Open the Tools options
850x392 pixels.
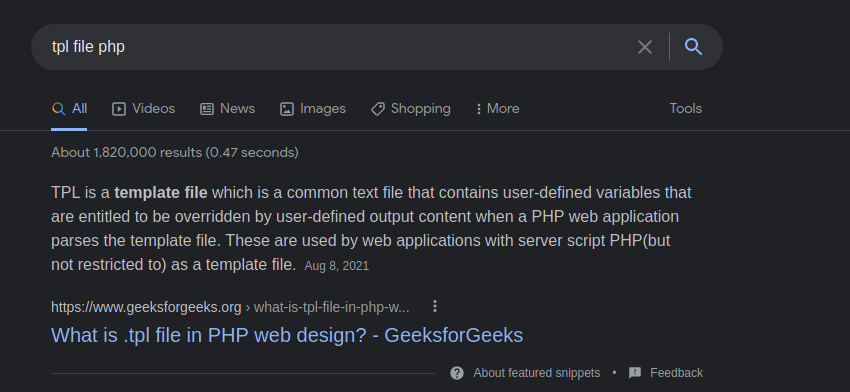(x=685, y=109)
